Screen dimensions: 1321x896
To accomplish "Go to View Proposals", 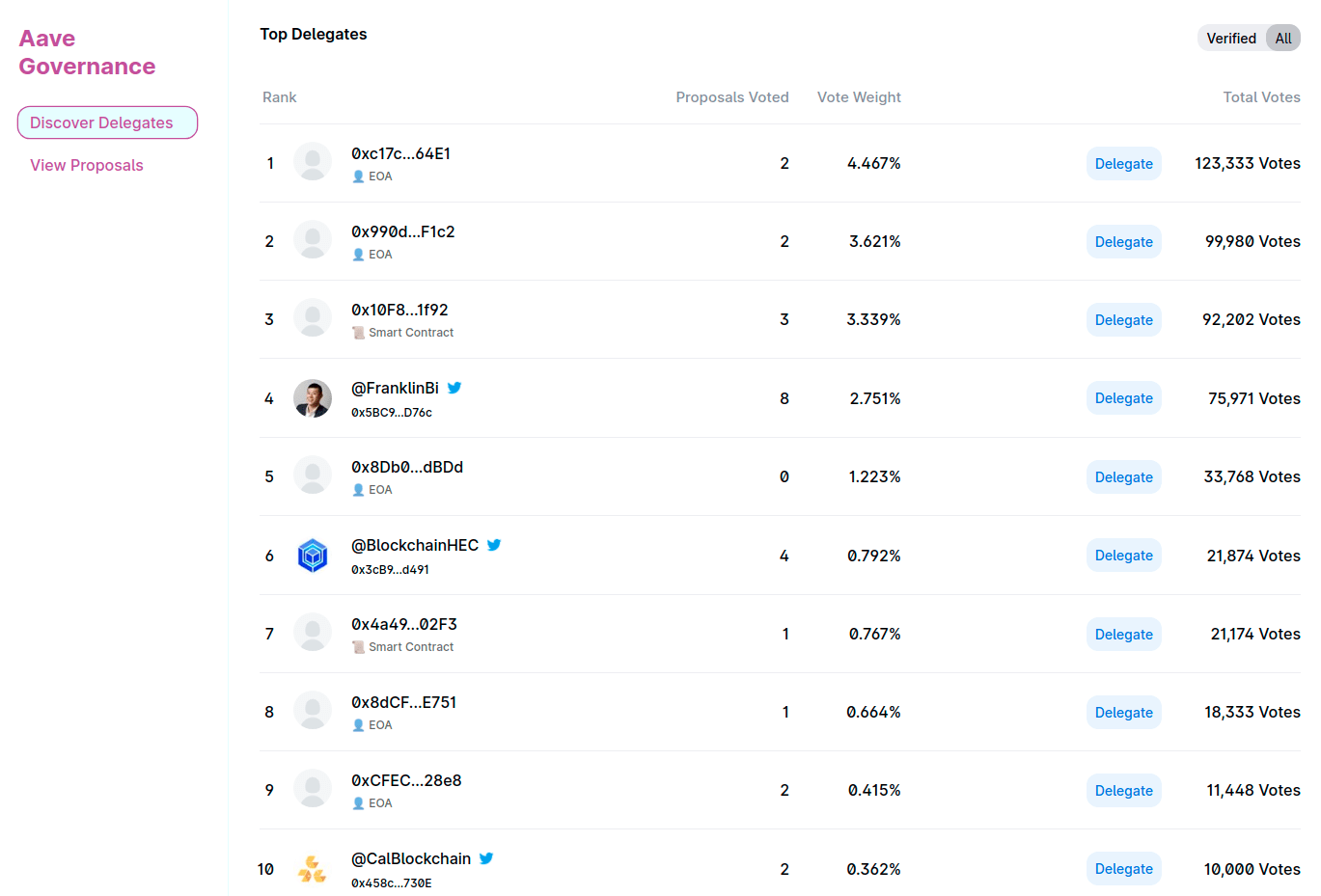I will click(x=87, y=165).
